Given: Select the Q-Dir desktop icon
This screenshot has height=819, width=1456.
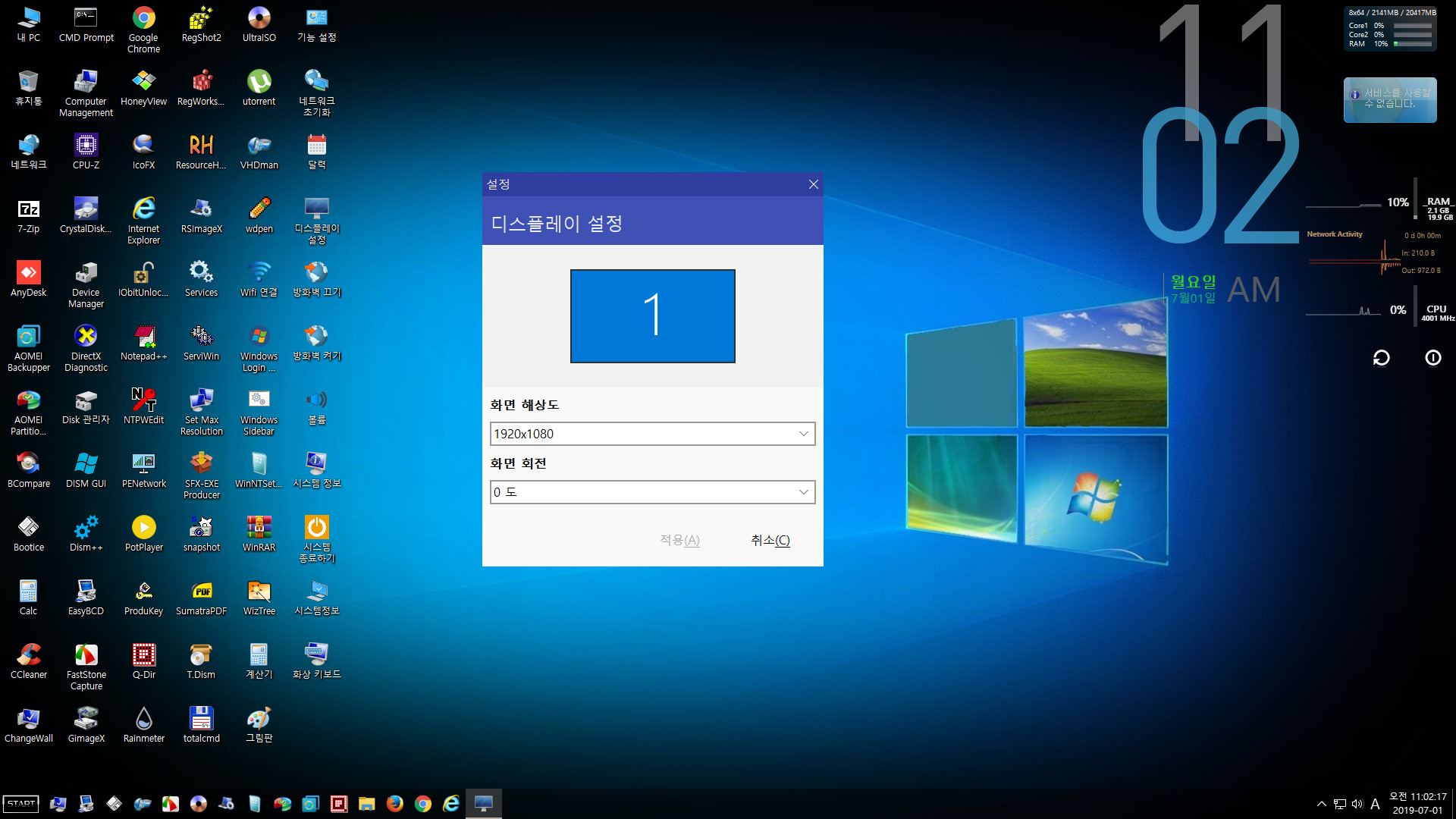Looking at the screenshot, I should click(144, 662).
